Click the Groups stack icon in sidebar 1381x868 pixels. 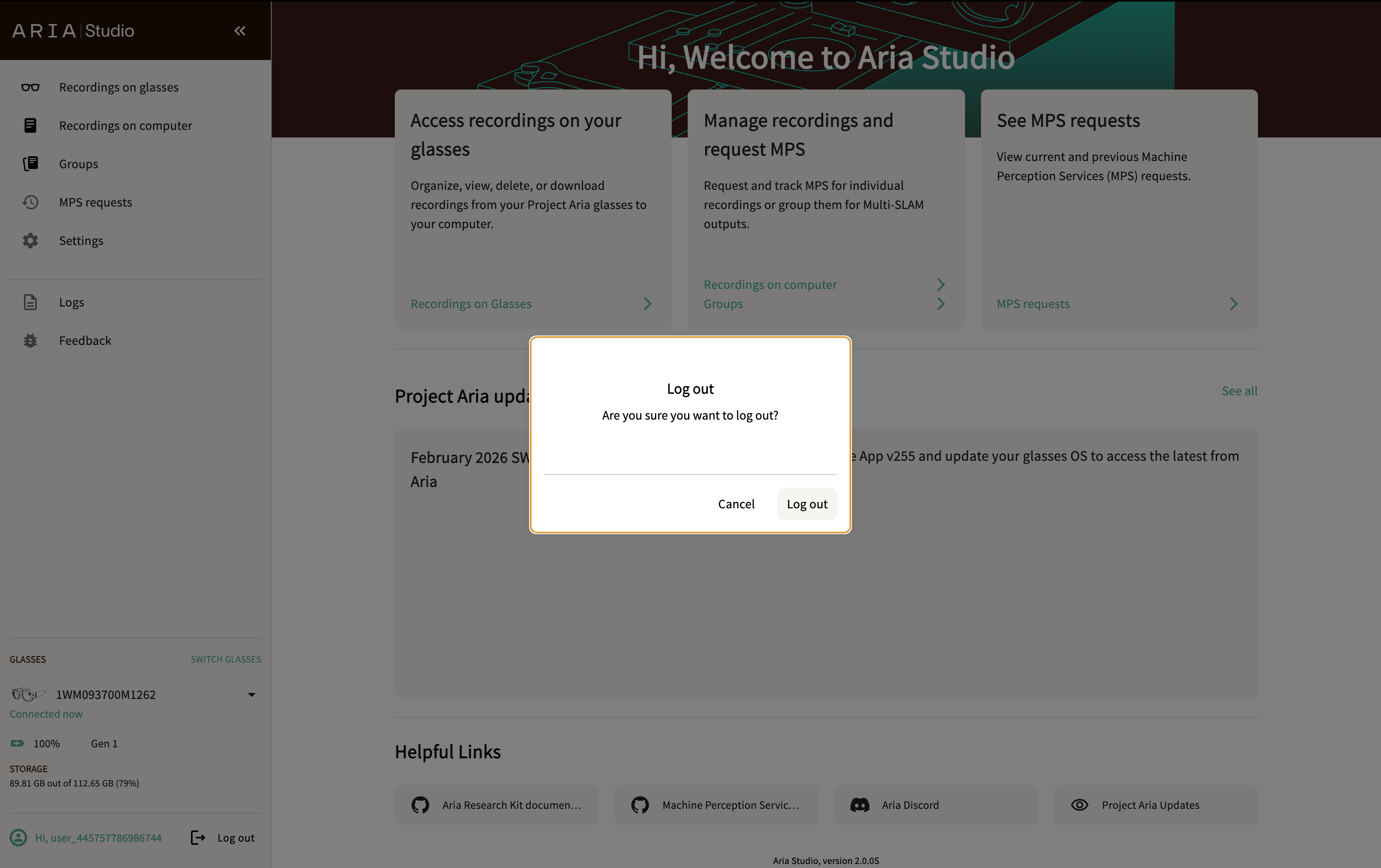[x=30, y=164]
